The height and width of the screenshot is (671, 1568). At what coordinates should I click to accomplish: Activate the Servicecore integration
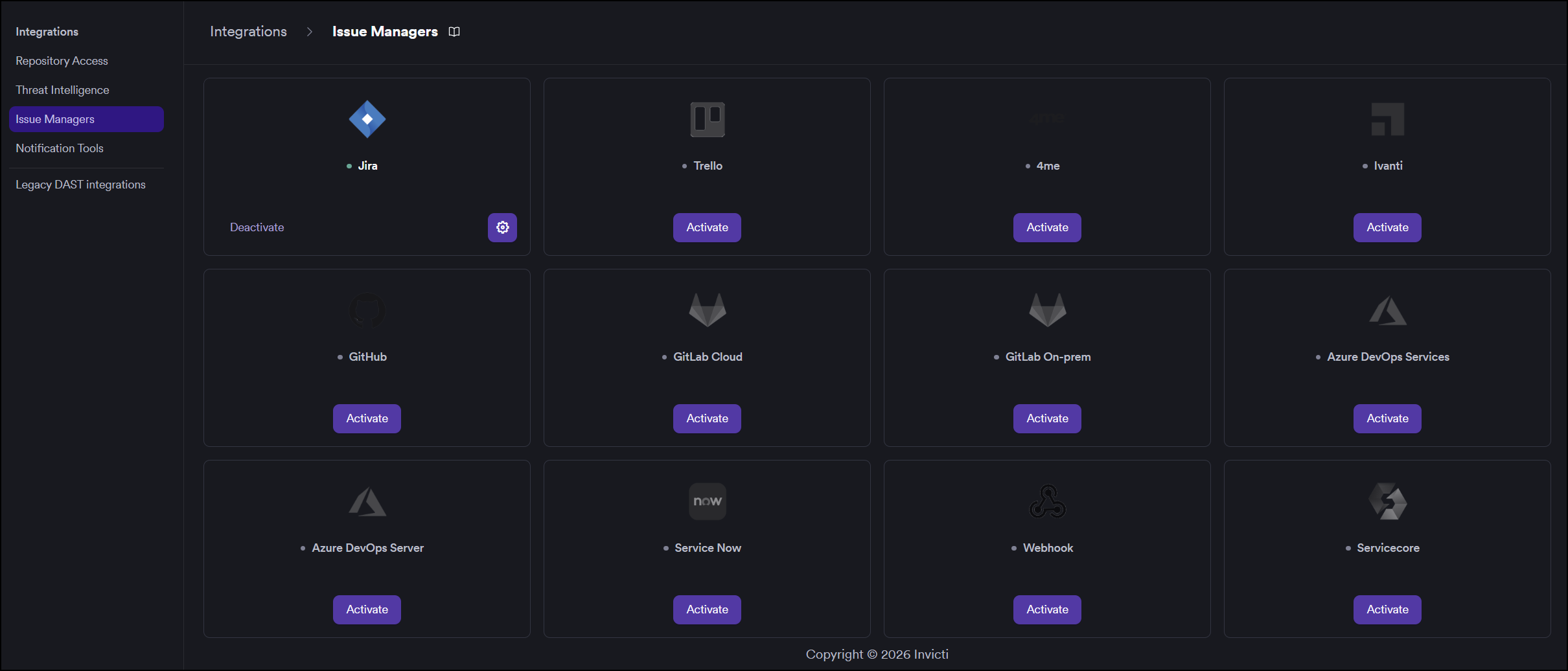click(x=1387, y=609)
